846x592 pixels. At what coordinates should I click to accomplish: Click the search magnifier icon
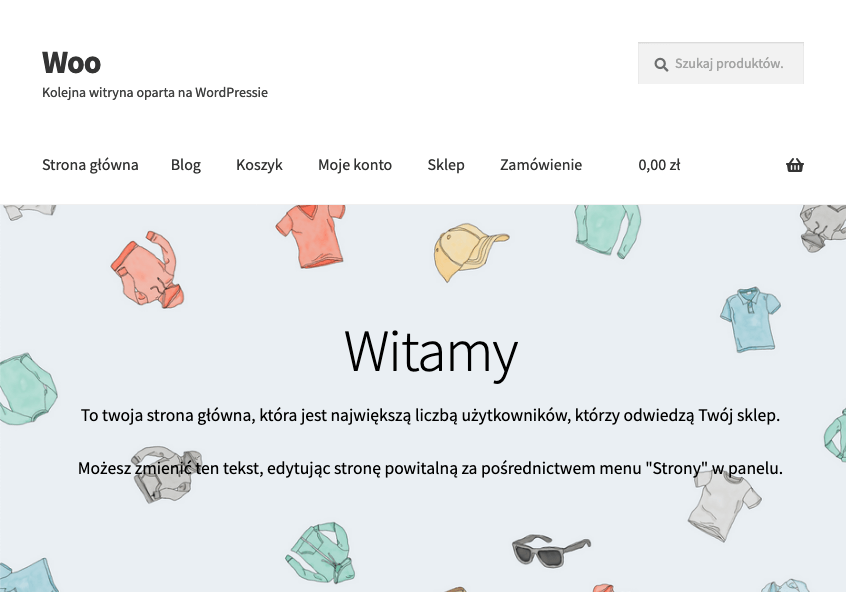pos(661,65)
